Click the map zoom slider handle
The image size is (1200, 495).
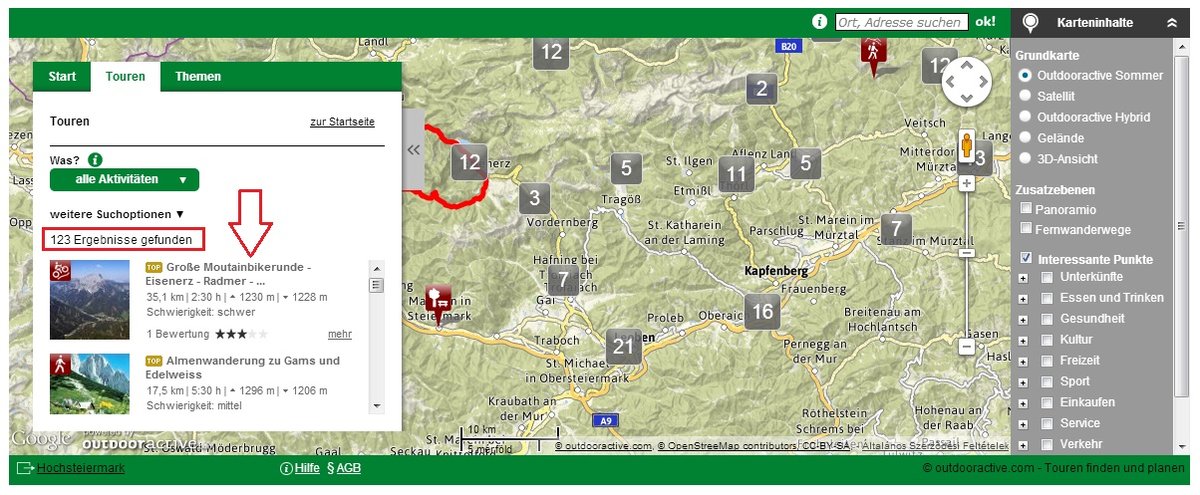966,253
